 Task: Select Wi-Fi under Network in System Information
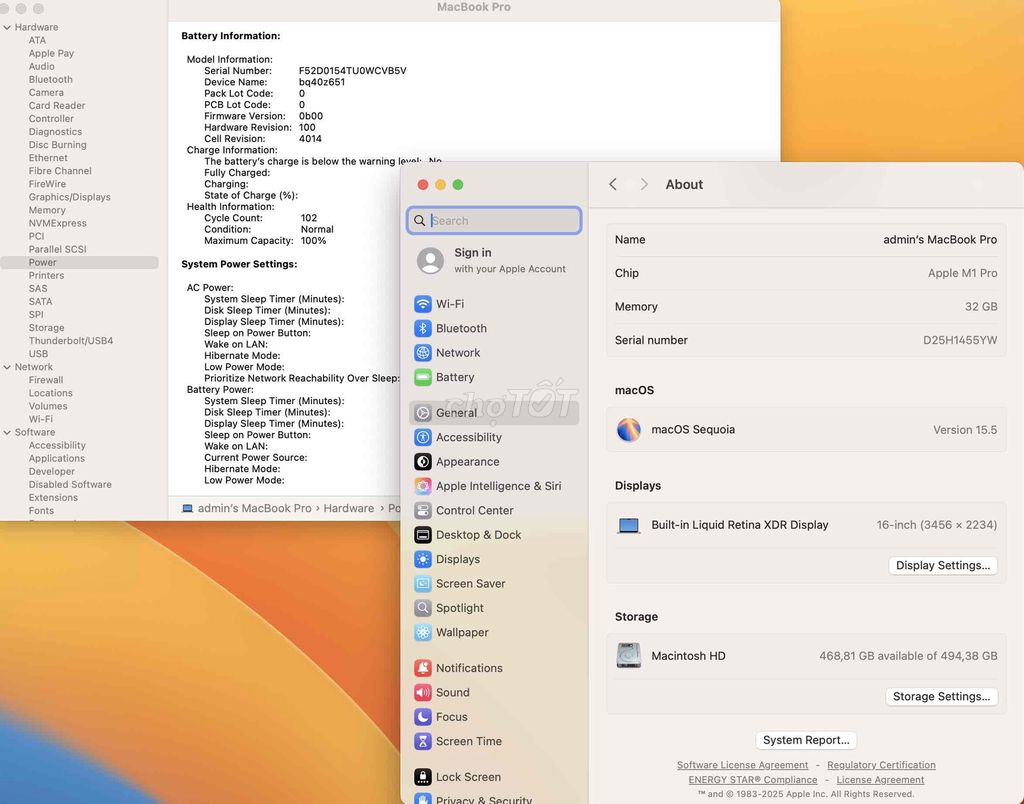40,419
